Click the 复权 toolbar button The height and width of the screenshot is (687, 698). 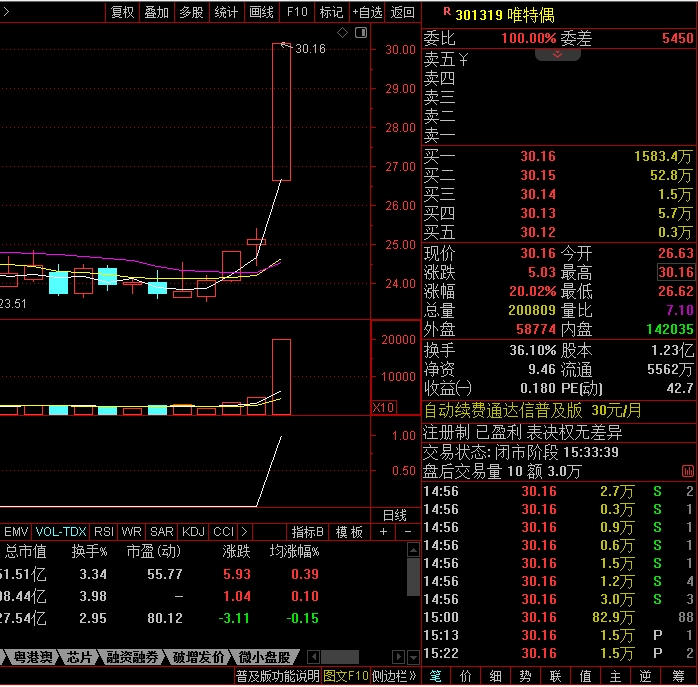[122, 12]
